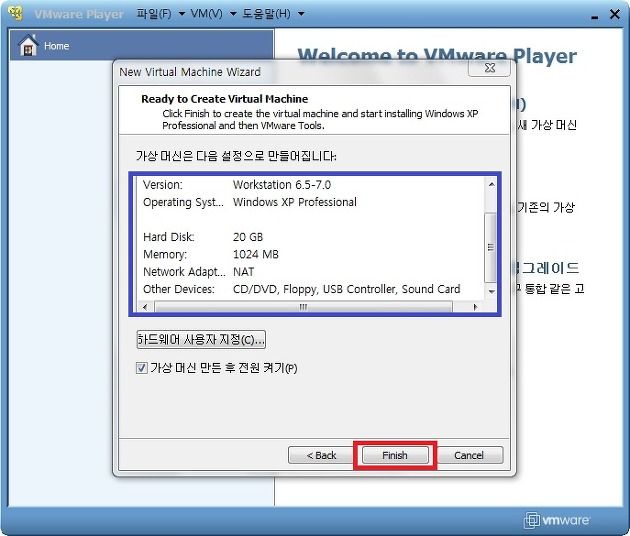Click the 'Network Adapt...' label
Screen dimensions: 630x536
click(184, 272)
